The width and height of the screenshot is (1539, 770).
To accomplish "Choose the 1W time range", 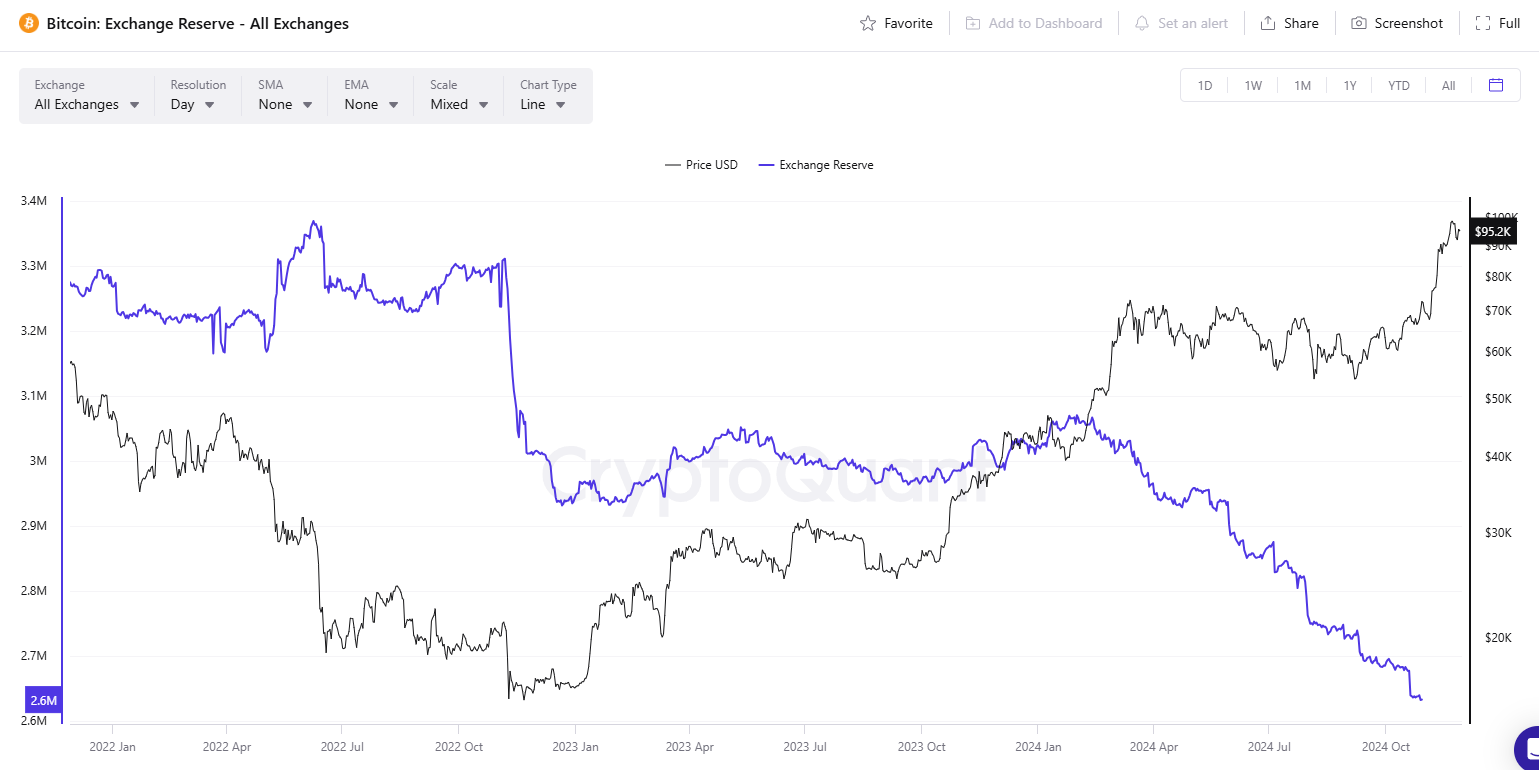I will pyautogui.click(x=1253, y=85).
